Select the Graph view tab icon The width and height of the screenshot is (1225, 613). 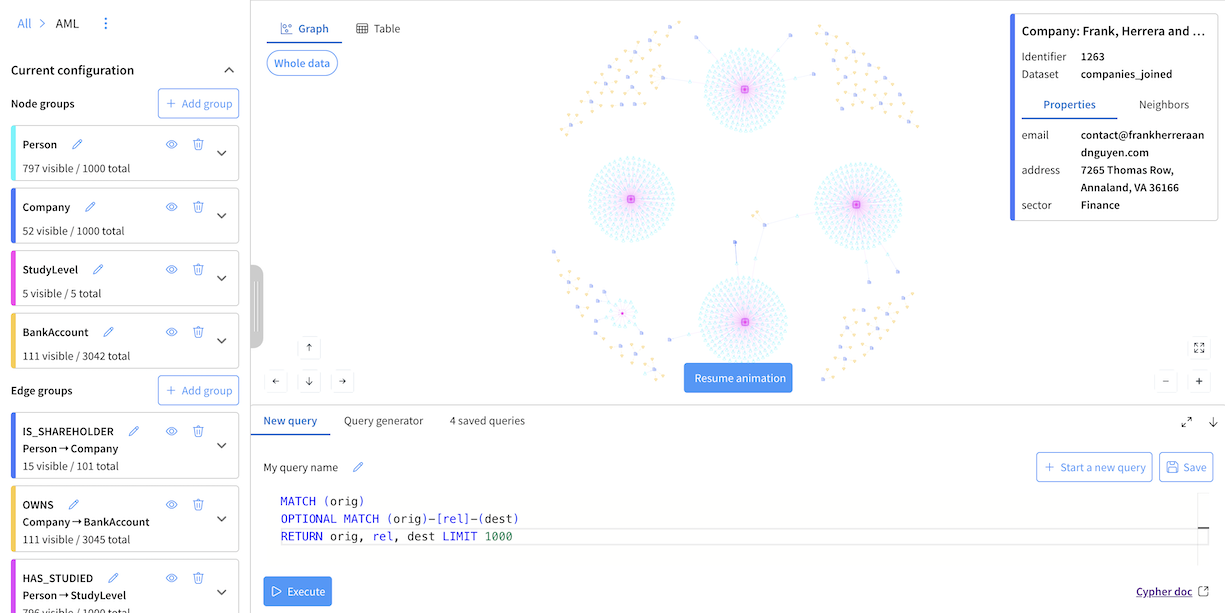[285, 28]
